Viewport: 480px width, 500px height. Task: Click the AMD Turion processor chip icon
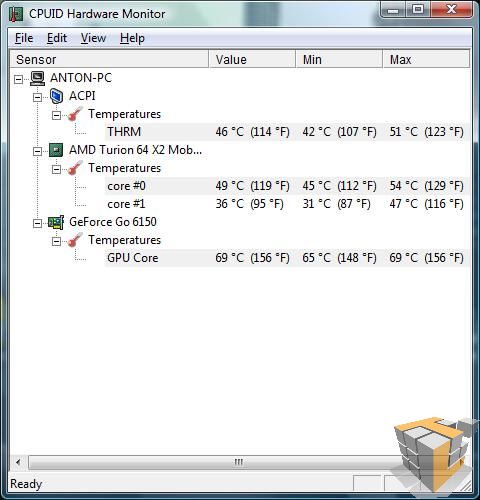56,150
